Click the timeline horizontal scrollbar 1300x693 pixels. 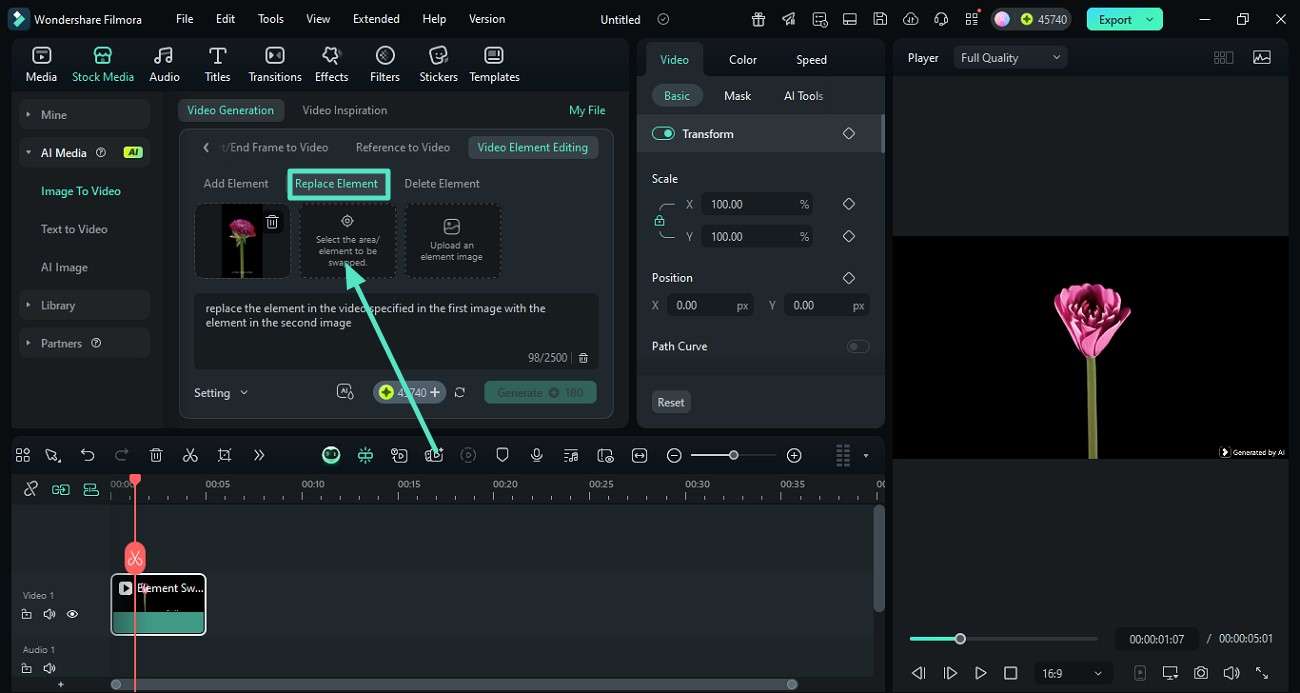[x=454, y=685]
